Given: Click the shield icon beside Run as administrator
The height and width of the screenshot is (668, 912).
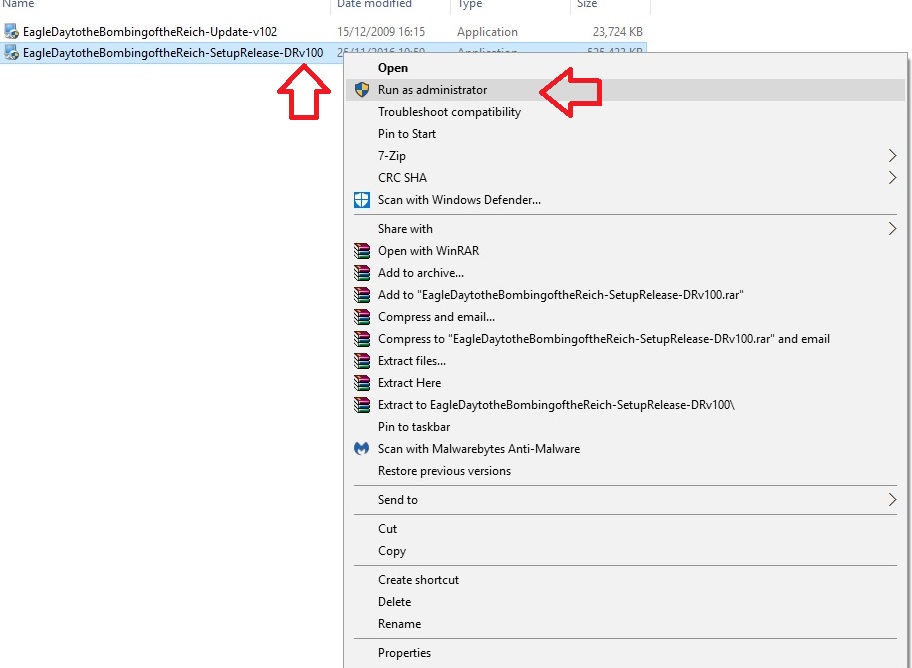Looking at the screenshot, I should click(362, 90).
